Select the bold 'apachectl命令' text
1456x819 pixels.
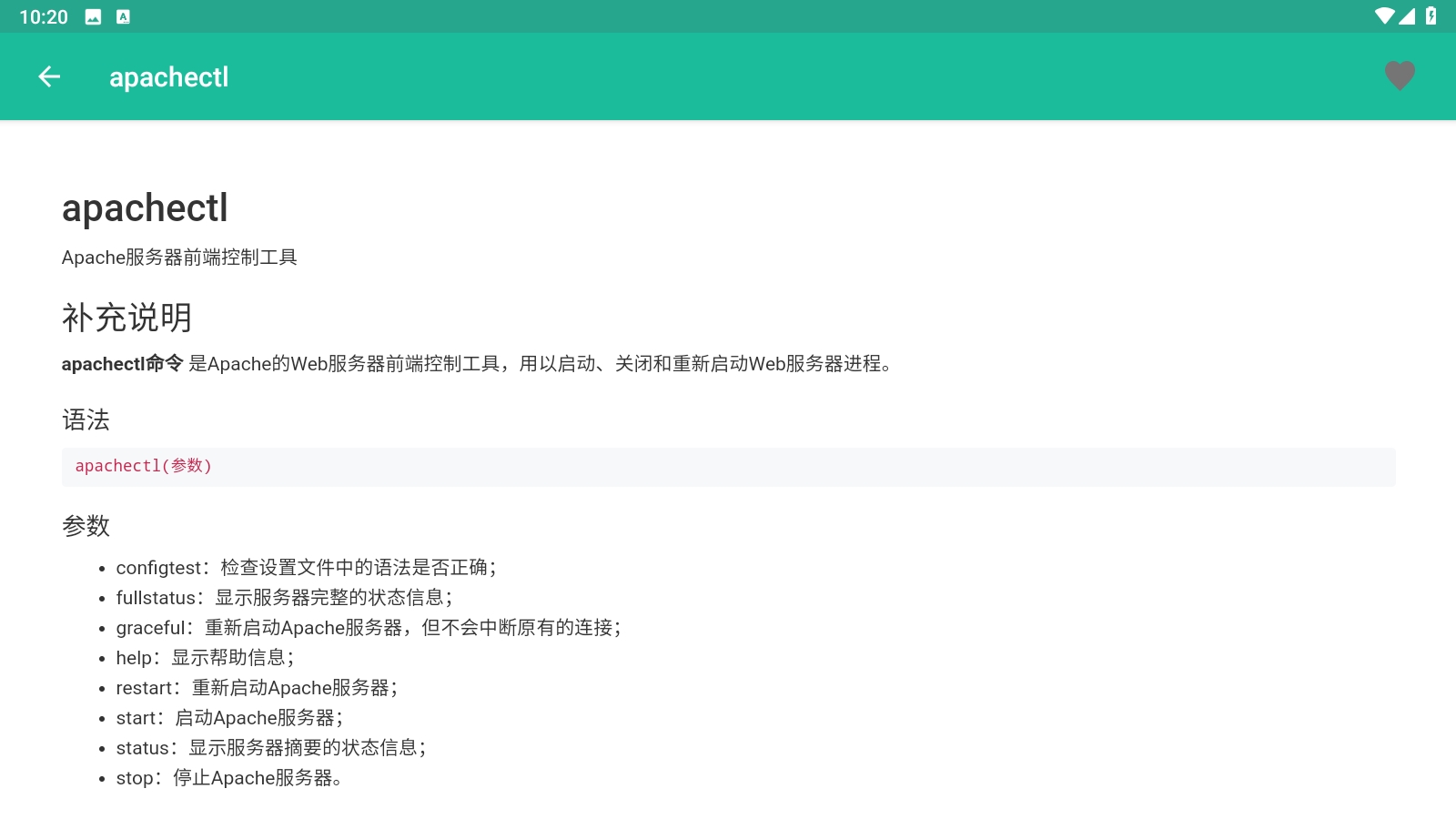[123, 364]
